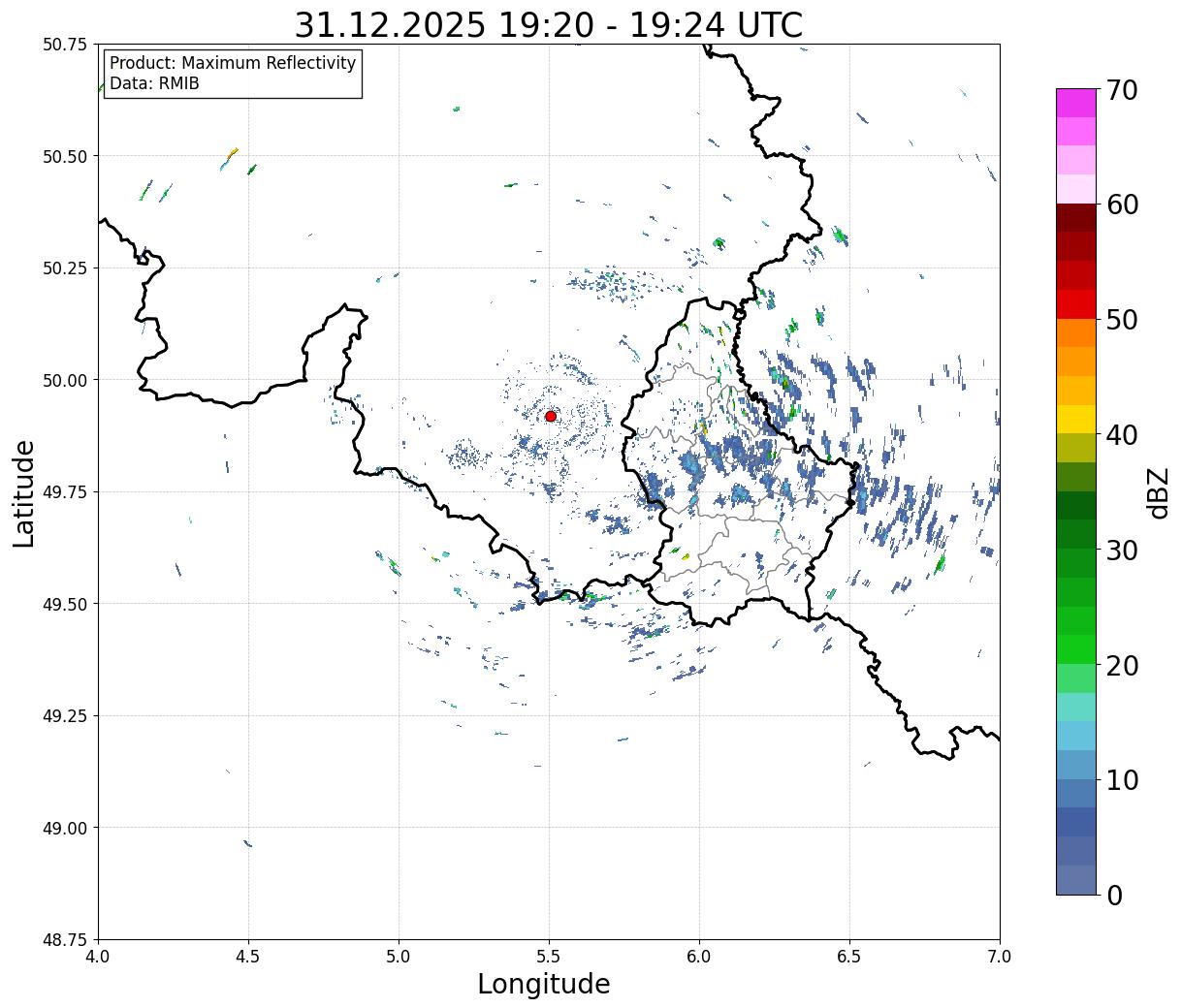This screenshot has height=1008, width=1182.
Task: Click the latitude tick label 50.00
Action: [x=65, y=380]
